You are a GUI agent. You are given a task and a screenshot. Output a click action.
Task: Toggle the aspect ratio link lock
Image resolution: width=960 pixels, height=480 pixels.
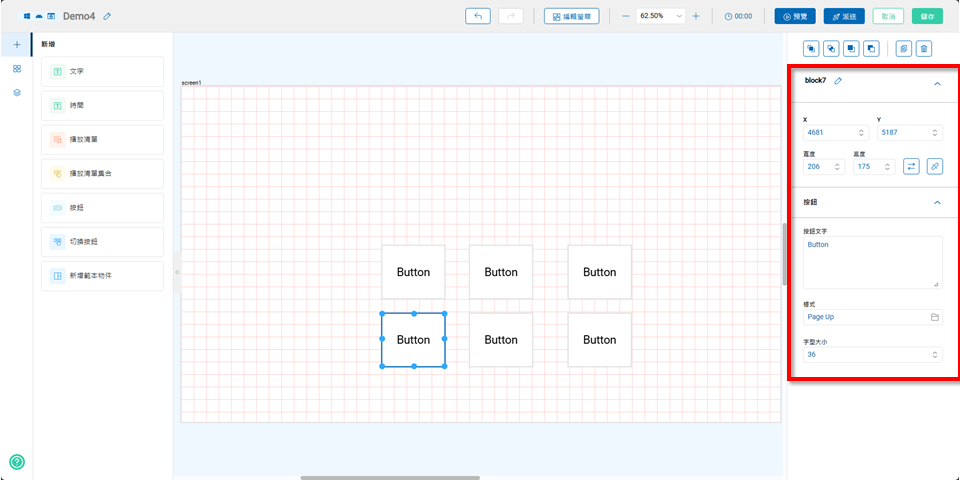click(x=934, y=166)
